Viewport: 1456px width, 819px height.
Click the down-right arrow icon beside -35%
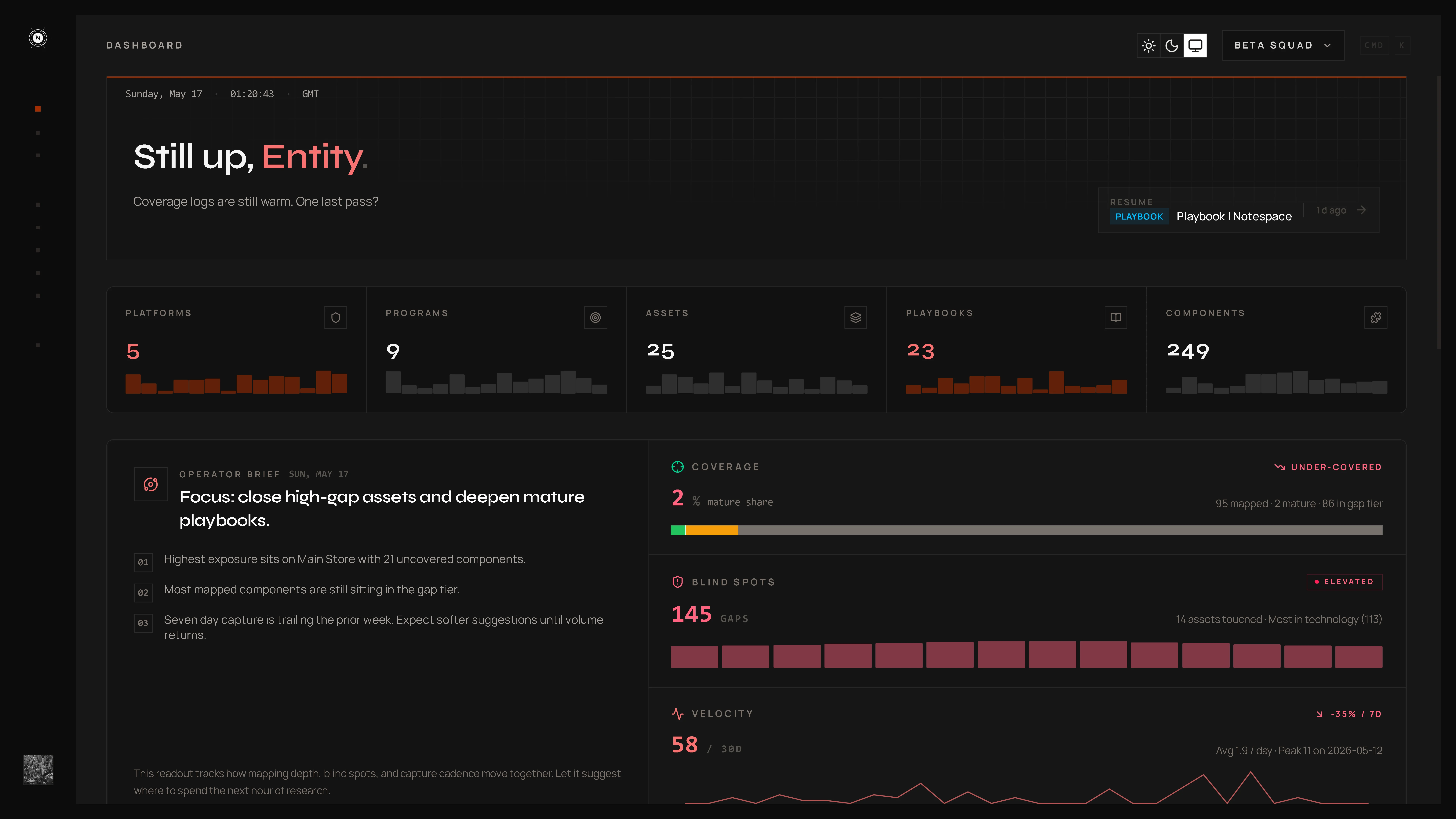pyautogui.click(x=1319, y=714)
